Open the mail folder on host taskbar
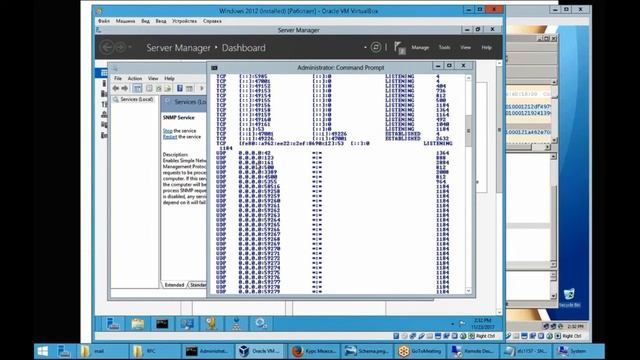The image size is (640, 360). click(x=102, y=351)
